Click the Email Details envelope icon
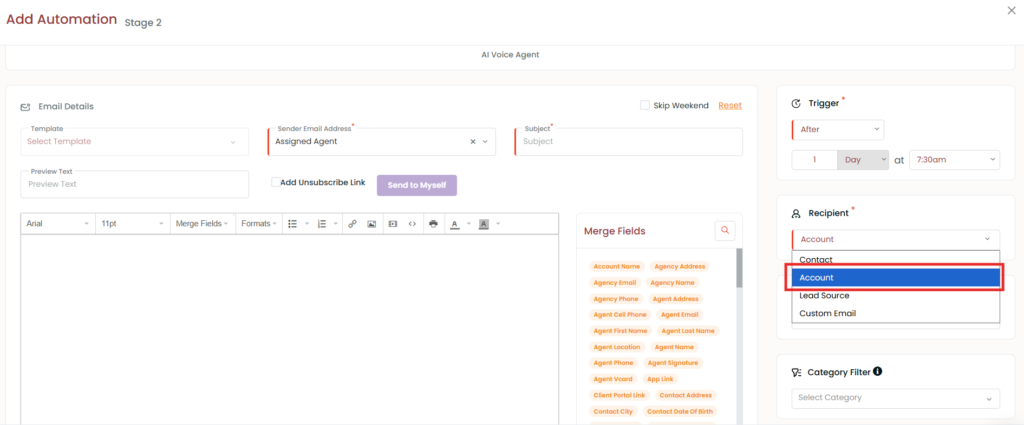This screenshot has width=1024, height=425. (25, 106)
